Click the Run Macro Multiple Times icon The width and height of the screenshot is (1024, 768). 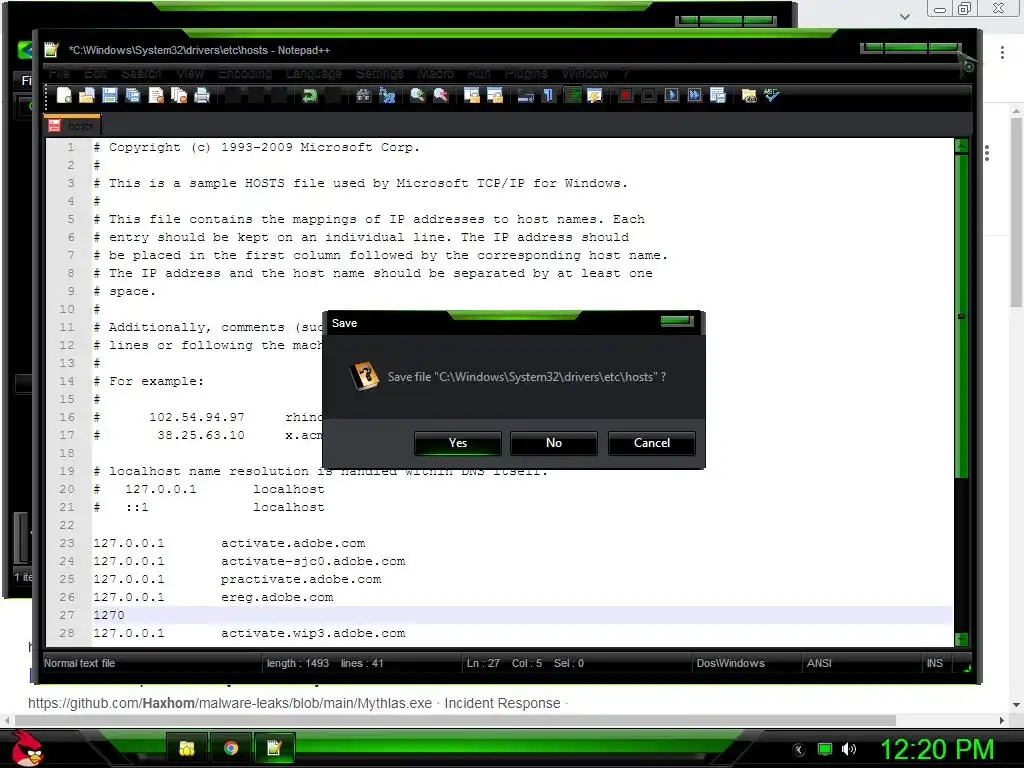pos(694,95)
